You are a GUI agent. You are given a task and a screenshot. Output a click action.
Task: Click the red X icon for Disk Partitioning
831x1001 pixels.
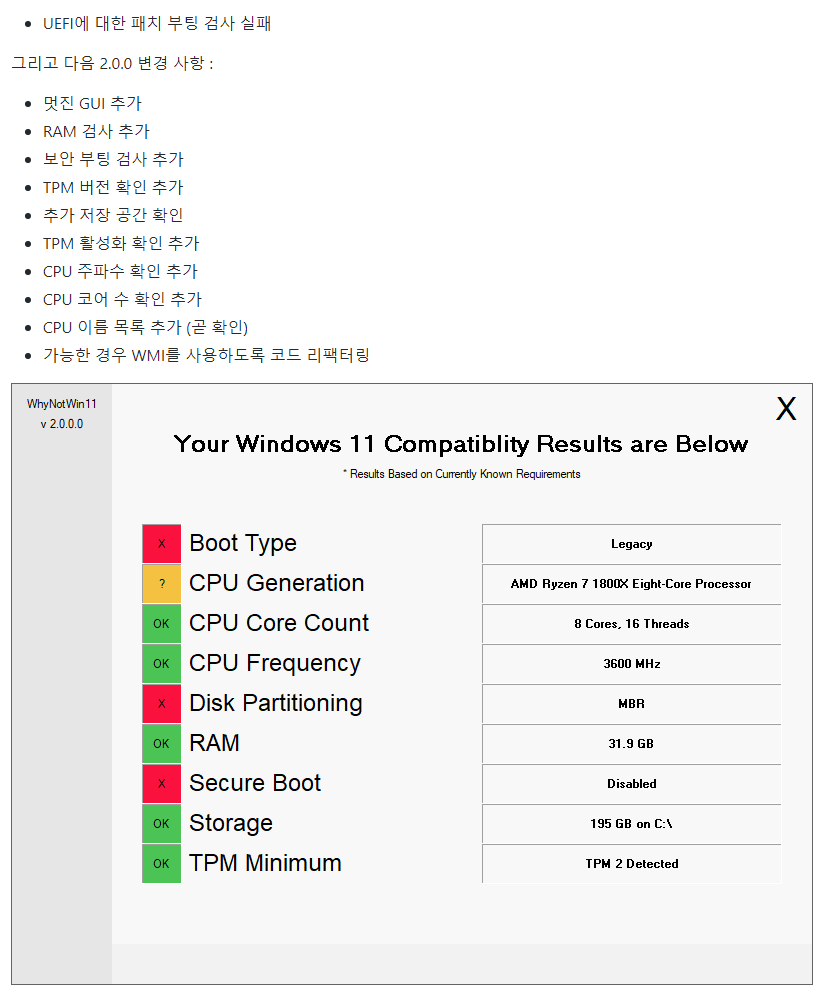[161, 704]
